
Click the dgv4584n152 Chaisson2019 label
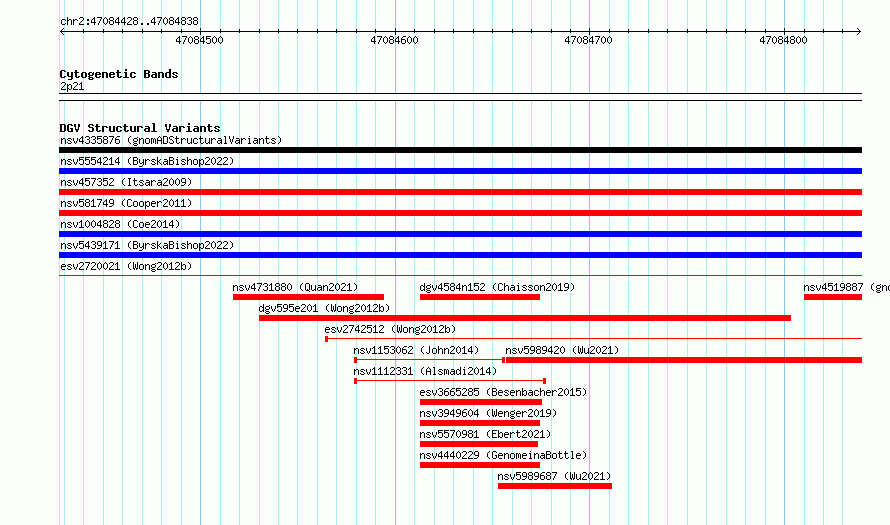(497, 287)
